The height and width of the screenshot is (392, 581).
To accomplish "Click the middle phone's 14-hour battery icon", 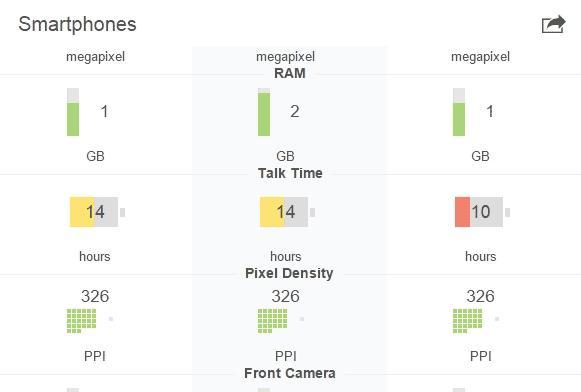I will (x=288, y=212).
